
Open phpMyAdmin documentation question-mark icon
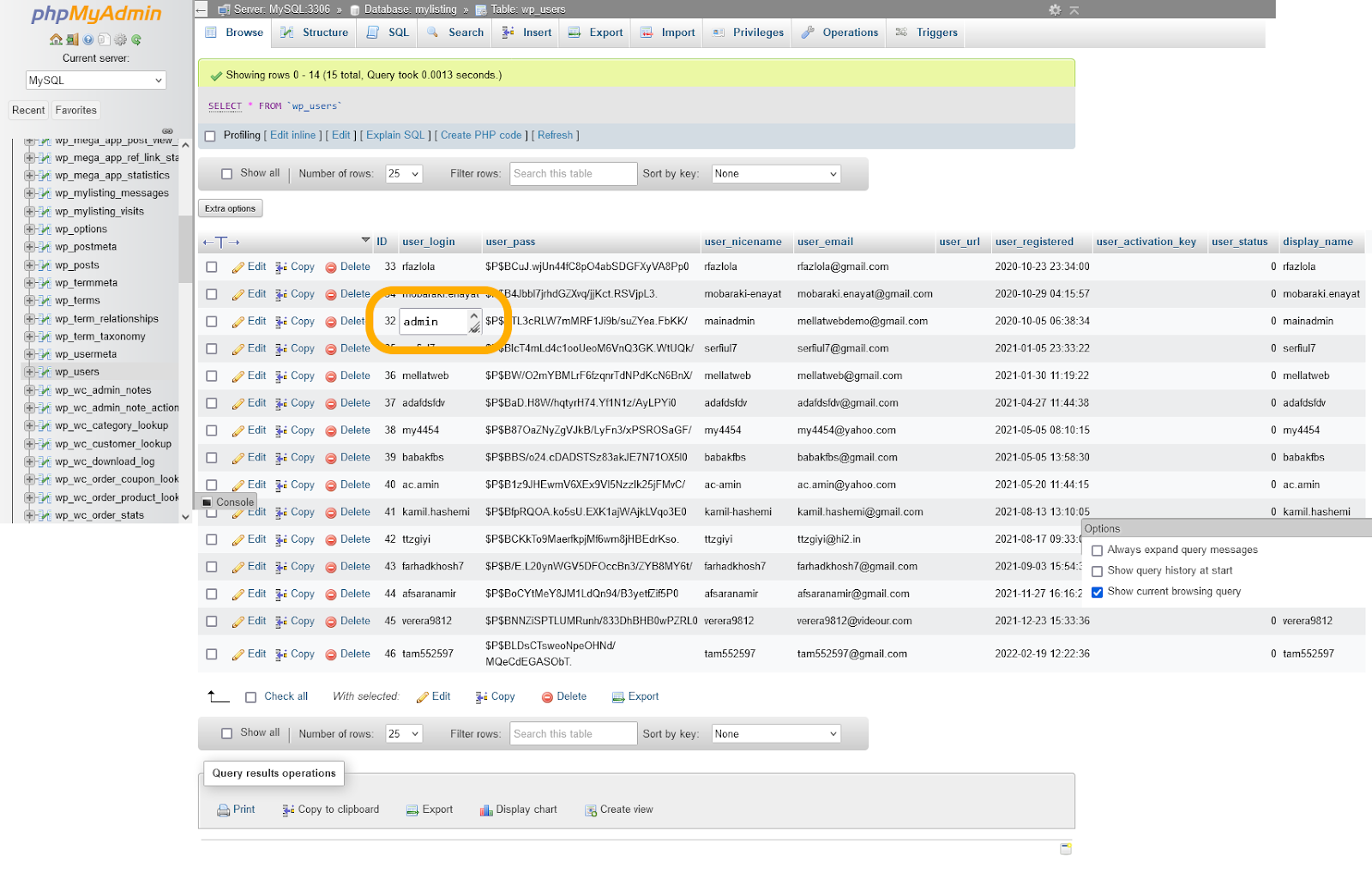88,39
